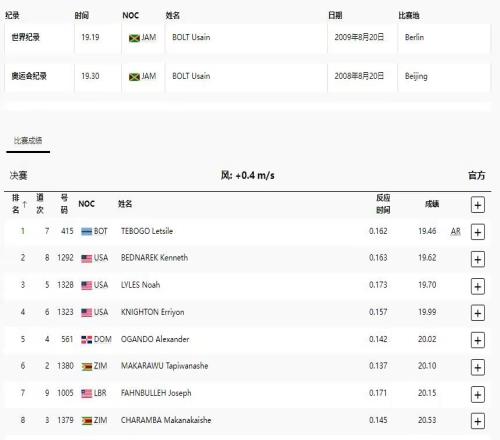Image resolution: width=500 pixels, height=440 pixels.
Task: Open BOLT Usain in the Olympic record row
Action: pos(191,76)
